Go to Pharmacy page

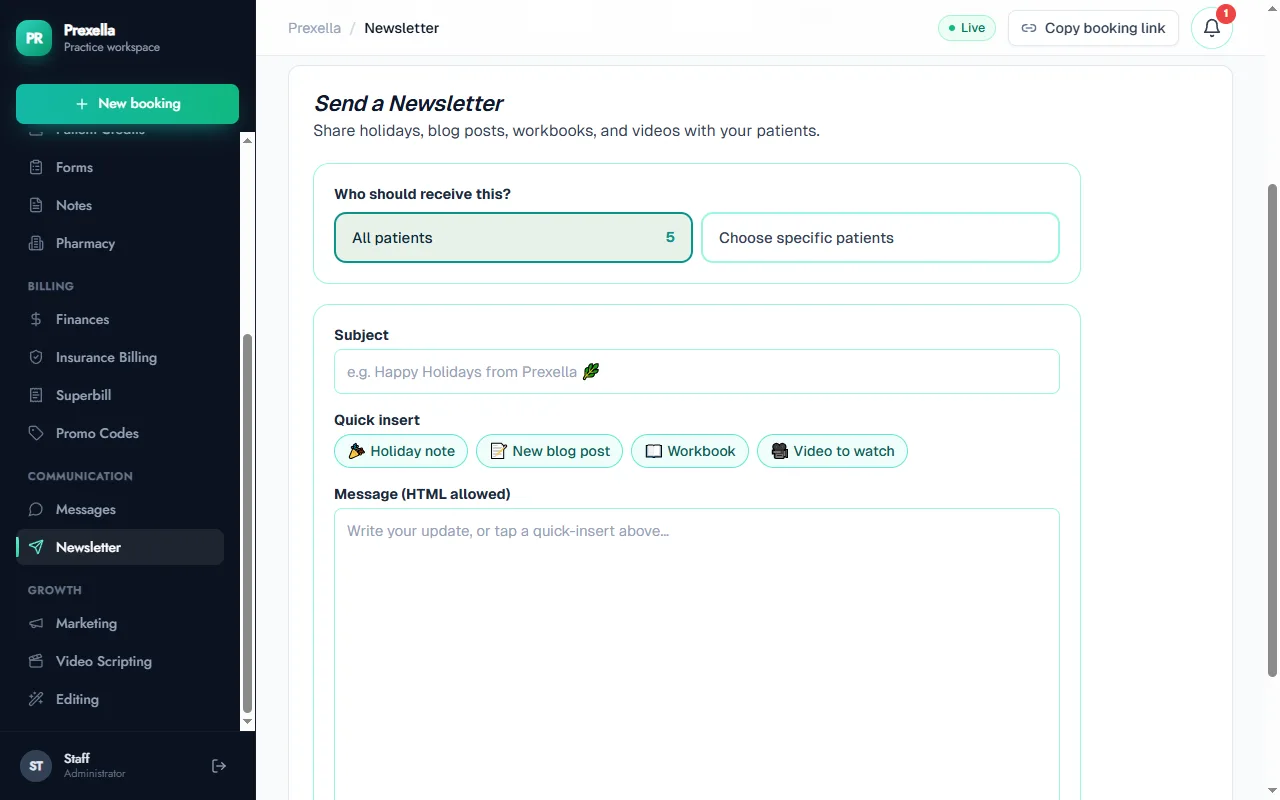coord(120,243)
